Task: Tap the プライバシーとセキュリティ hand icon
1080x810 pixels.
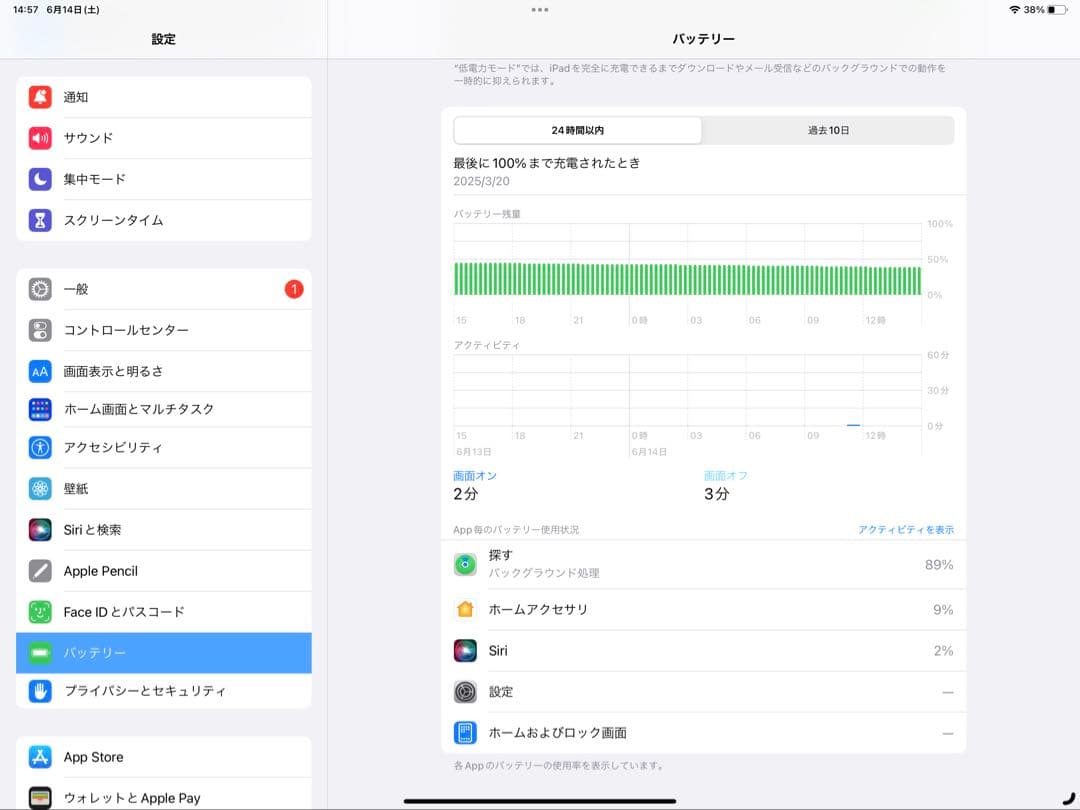Action: 40,691
